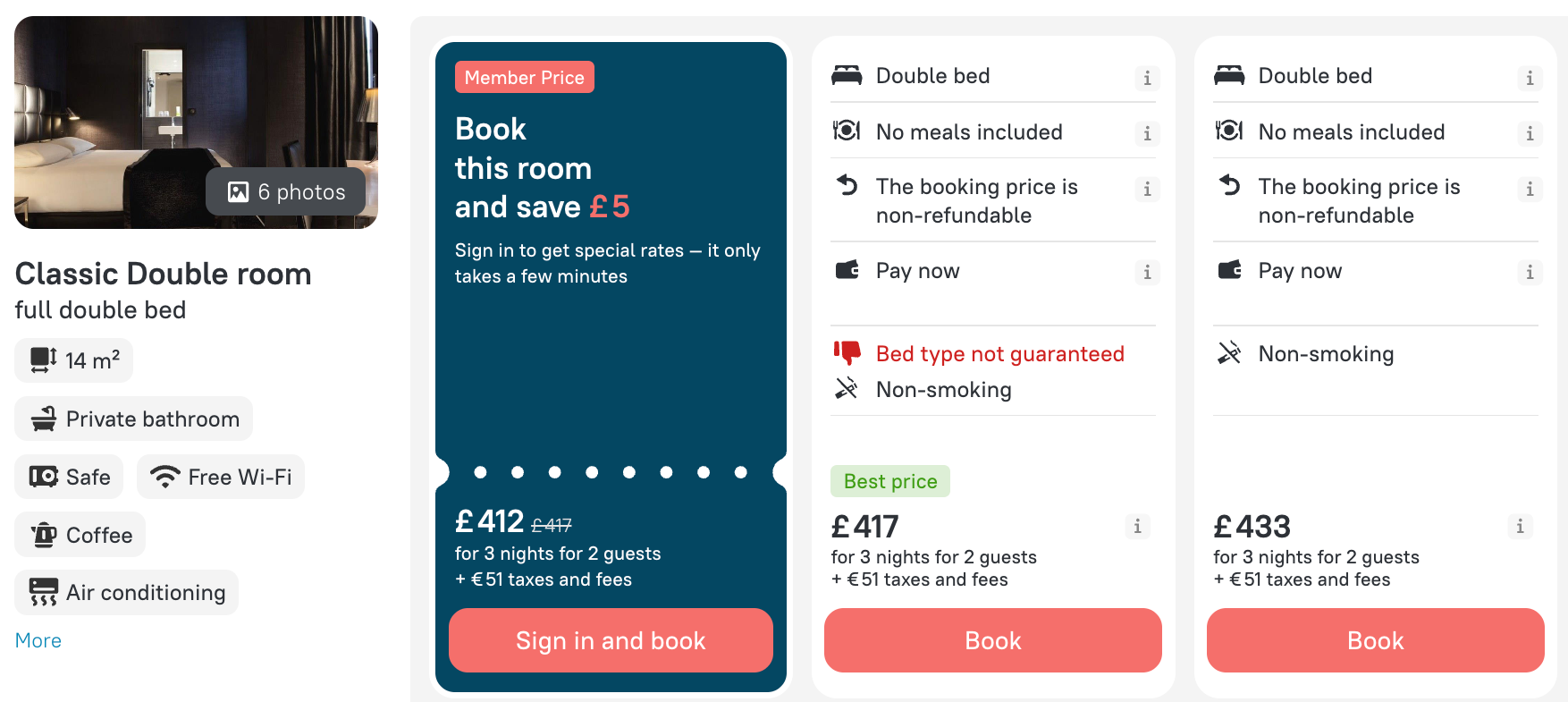Click the Member Price badge
Image resolution: width=1568 pixels, height=702 pixels.
pos(524,78)
